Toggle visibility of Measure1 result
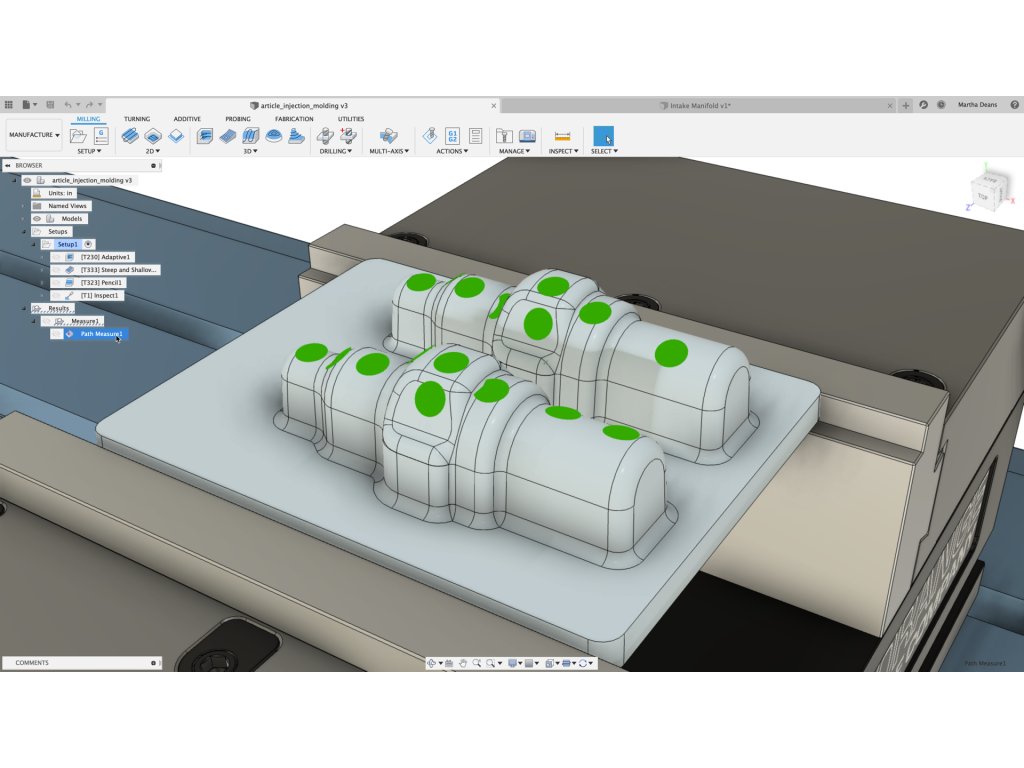 coord(47,321)
